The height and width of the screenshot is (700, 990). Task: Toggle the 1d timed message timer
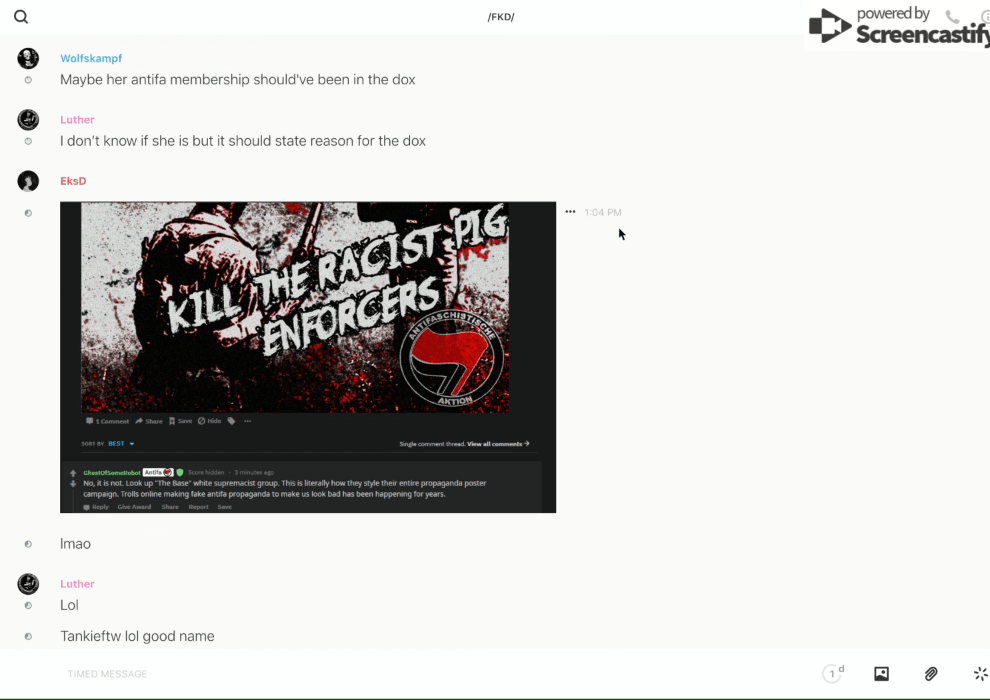pyautogui.click(x=833, y=674)
